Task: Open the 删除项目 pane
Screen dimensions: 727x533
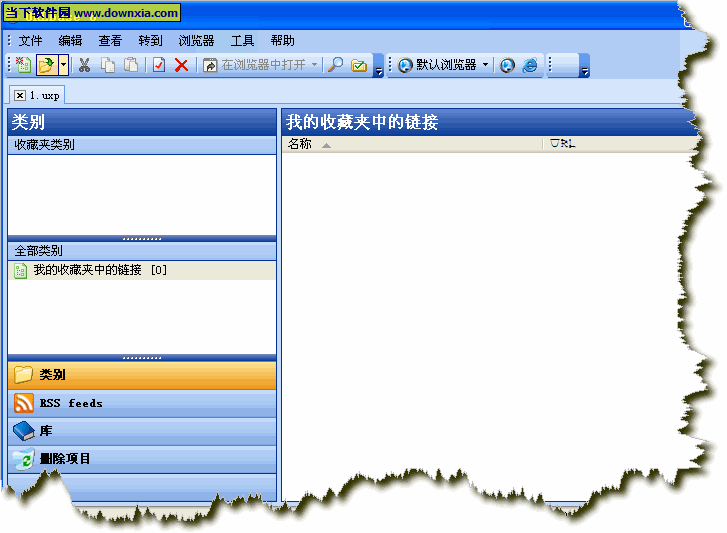Action: (x=65, y=459)
